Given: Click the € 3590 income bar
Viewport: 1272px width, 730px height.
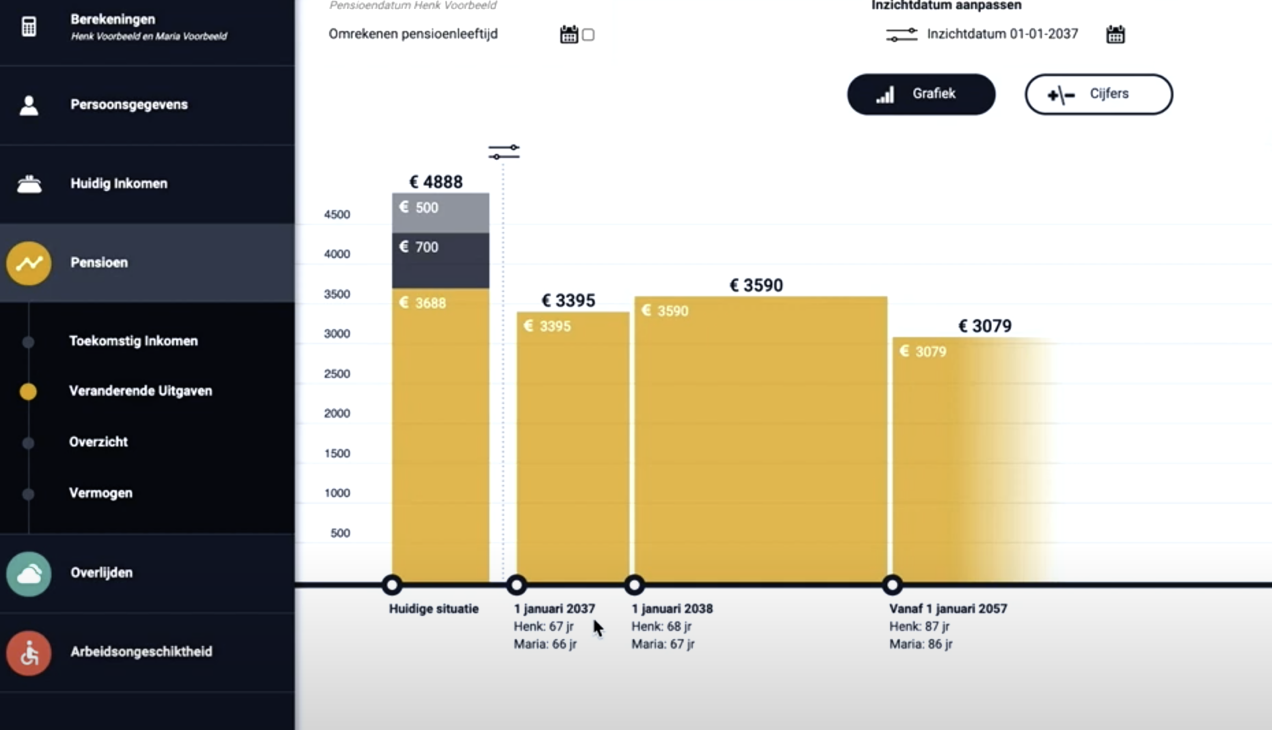Looking at the screenshot, I should point(760,440).
